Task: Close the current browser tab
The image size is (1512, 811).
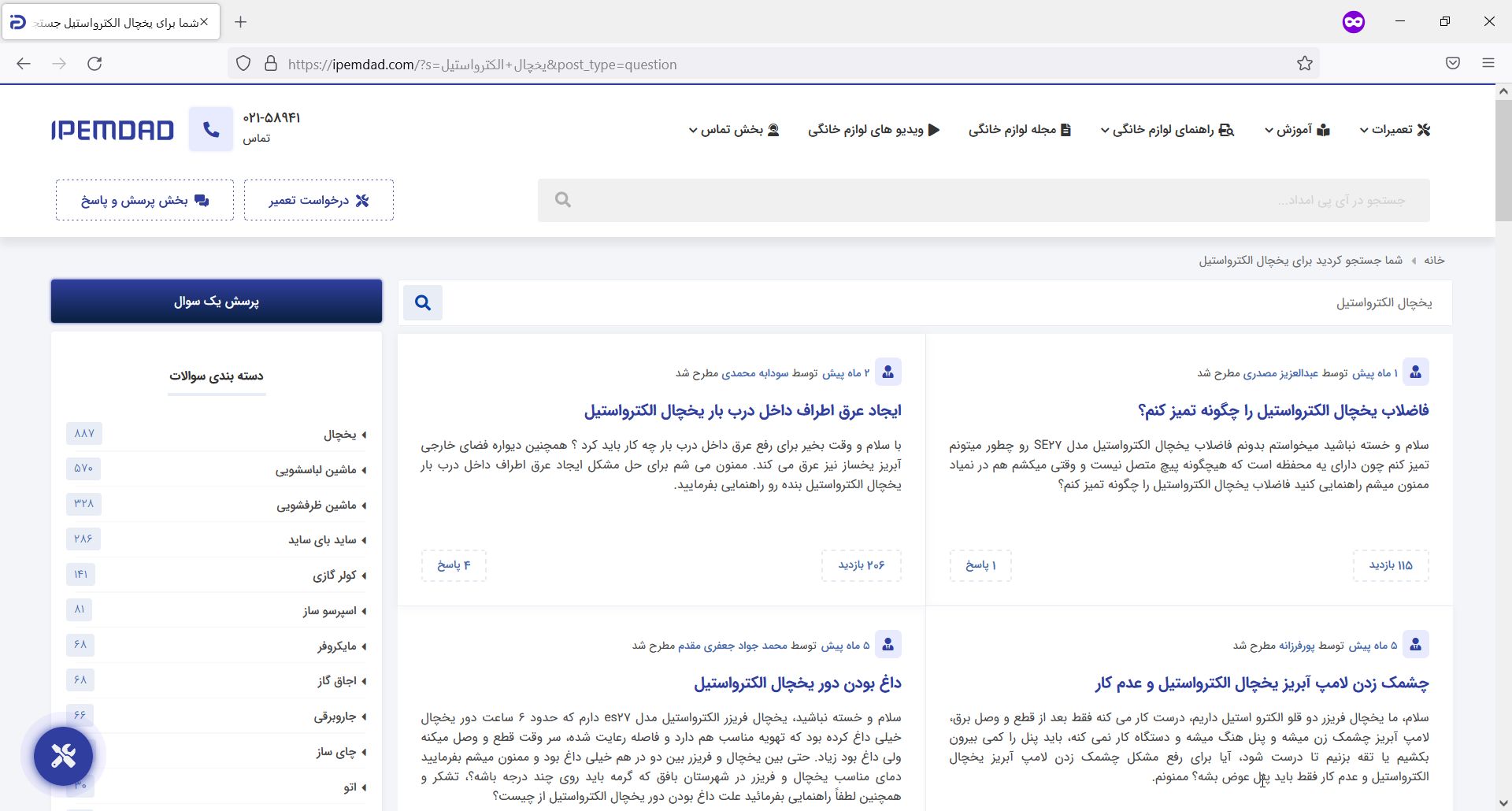Action: [x=204, y=22]
